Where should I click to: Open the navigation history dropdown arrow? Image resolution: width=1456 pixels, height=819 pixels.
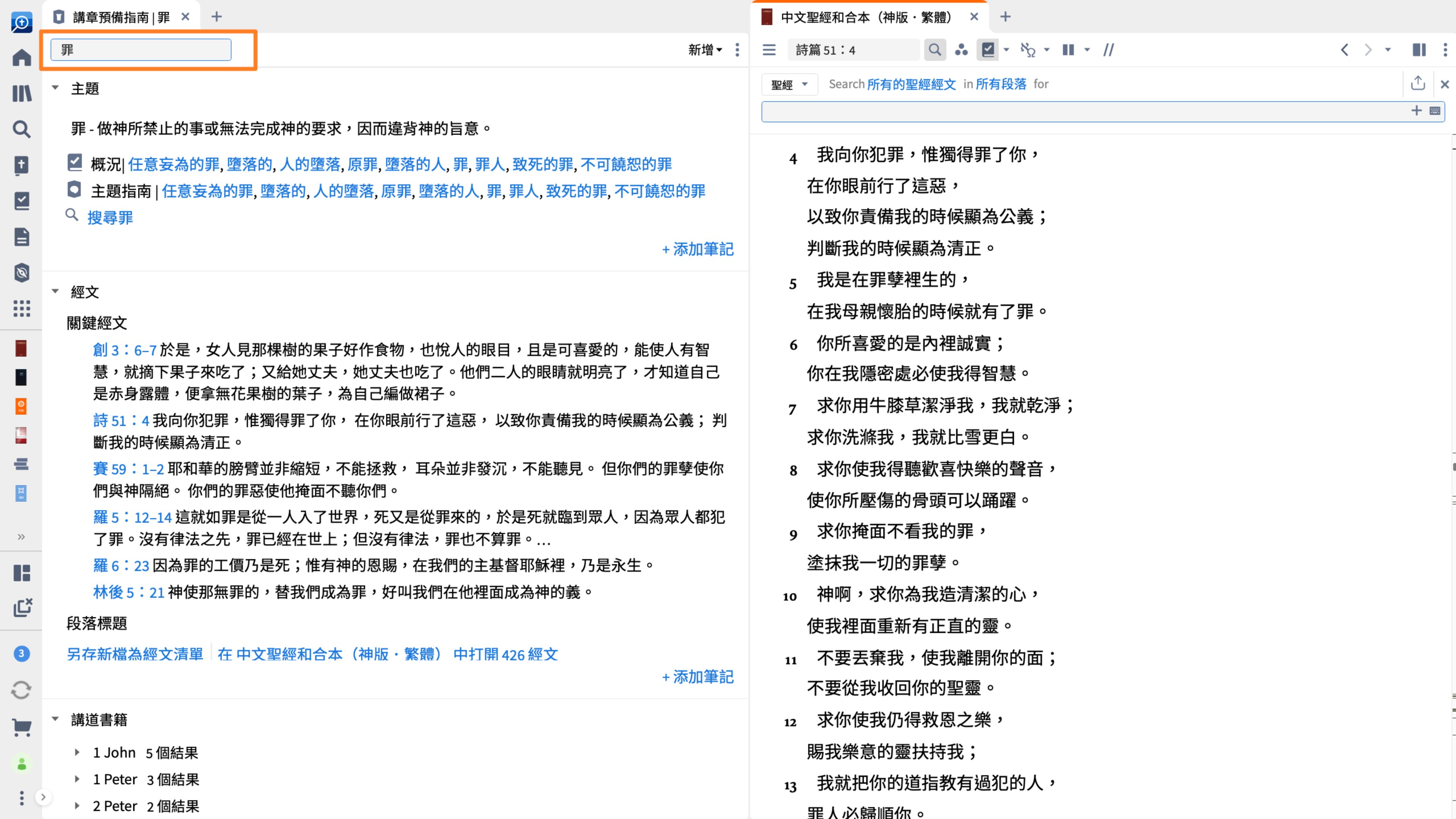[x=1388, y=50]
